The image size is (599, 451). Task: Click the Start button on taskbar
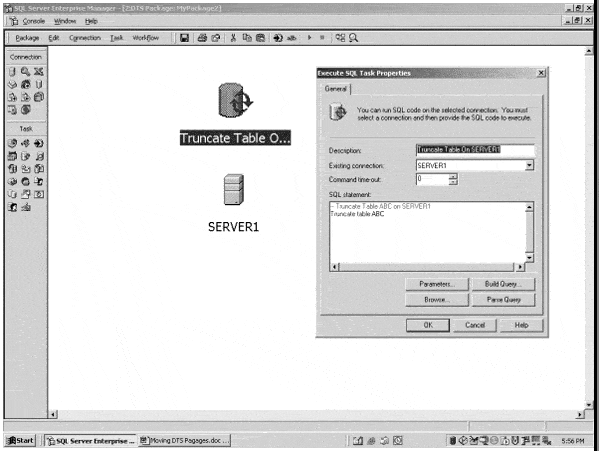click(x=20, y=441)
